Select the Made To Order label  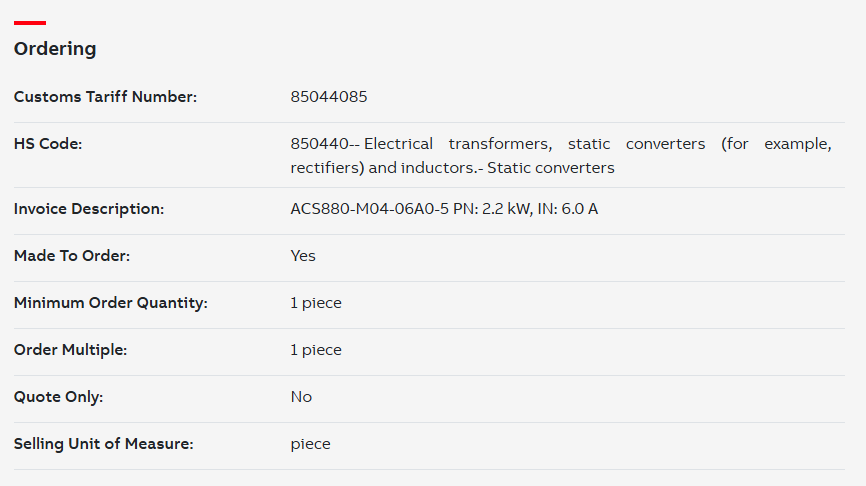tap(72, 256)
